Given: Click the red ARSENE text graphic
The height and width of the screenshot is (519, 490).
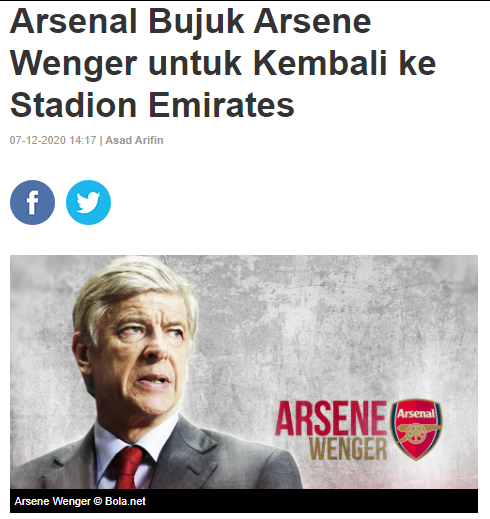Looking at the screenshot, I should 331,418.
